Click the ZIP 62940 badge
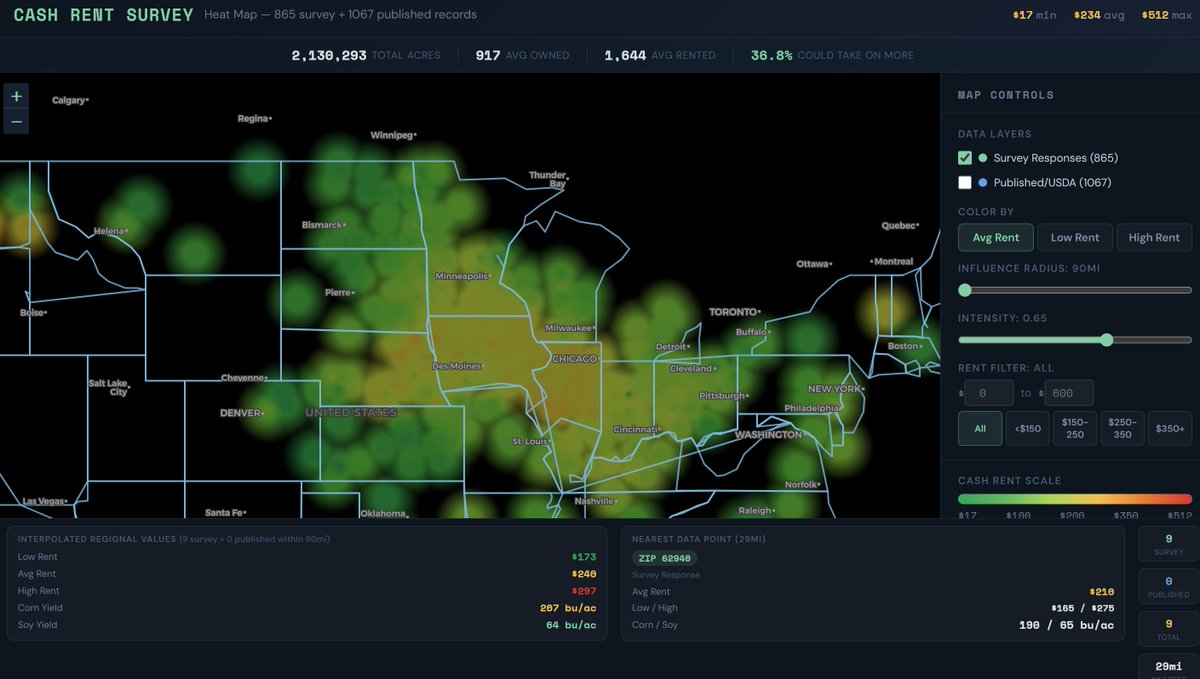 [664, 558]
